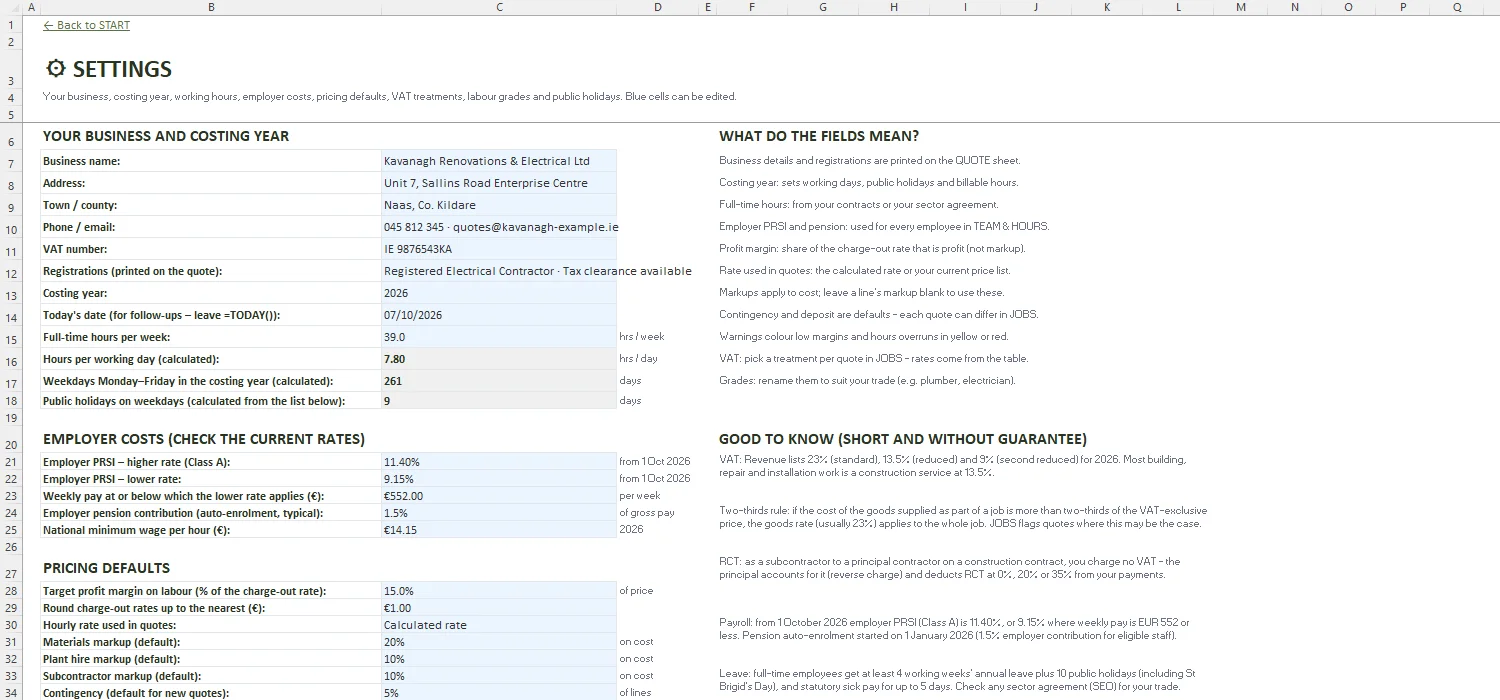Image resolution: width=1500 pixels, height=700 pixels.
Task: Select column B header
Action: tap(211, 7)
